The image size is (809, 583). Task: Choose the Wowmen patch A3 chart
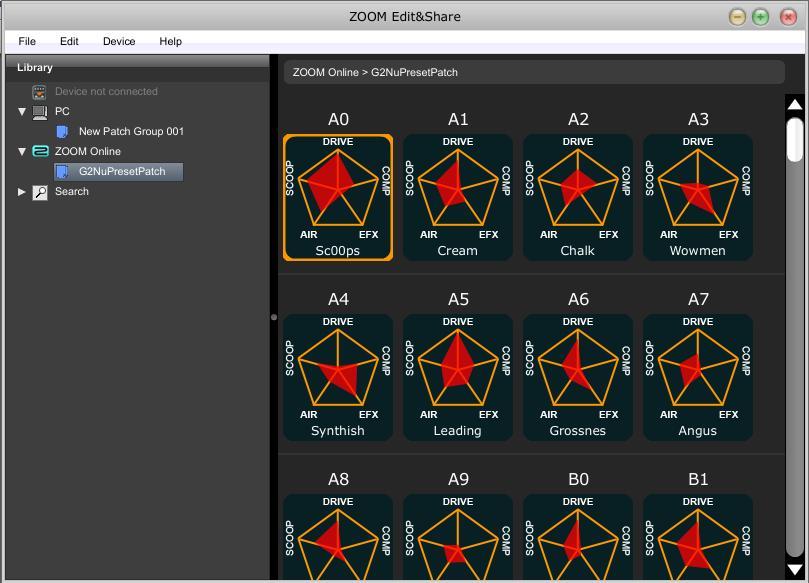pos(698,188)
